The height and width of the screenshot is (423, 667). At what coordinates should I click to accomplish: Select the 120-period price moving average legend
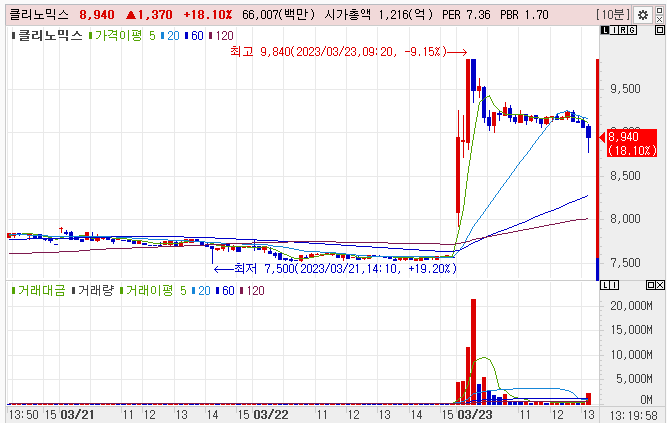[222, 36]
